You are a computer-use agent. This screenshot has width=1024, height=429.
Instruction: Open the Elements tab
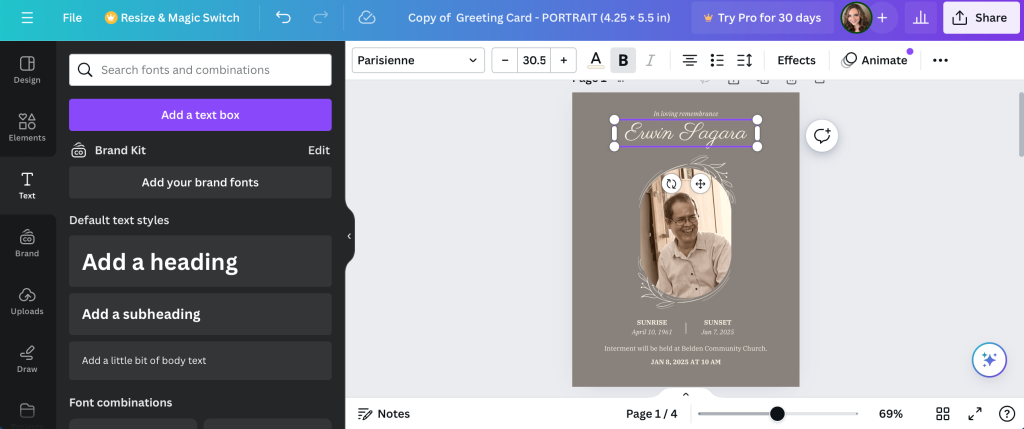pyautogui.click(x=27, y=127)
